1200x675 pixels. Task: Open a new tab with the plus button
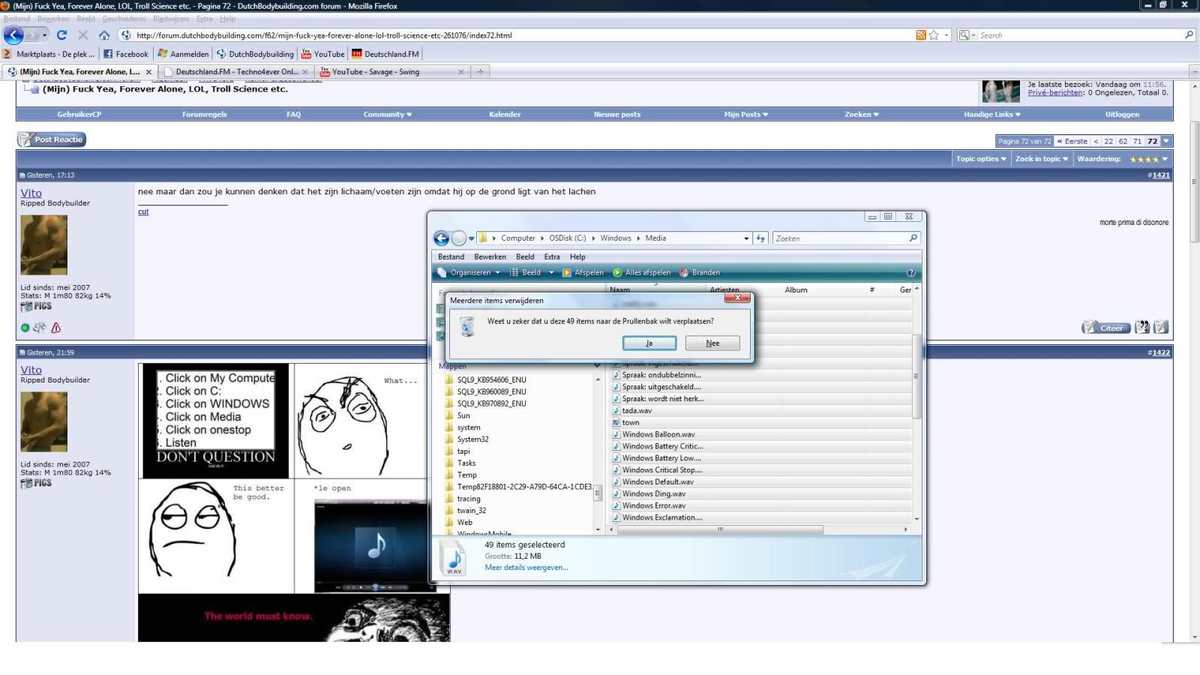coord(481,72)
